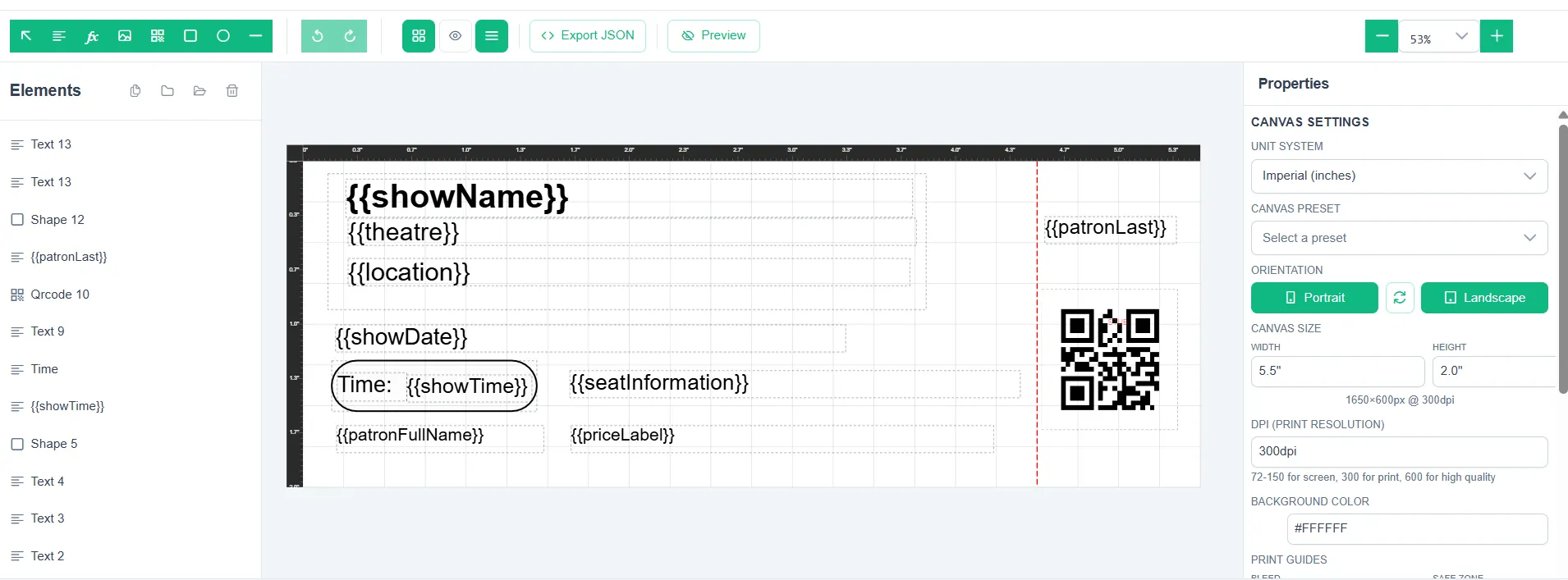The height and width of the screenshot is (580, 1568).
Task: Select Qrcode 10 in the Elements list
Action: point(131,295)
